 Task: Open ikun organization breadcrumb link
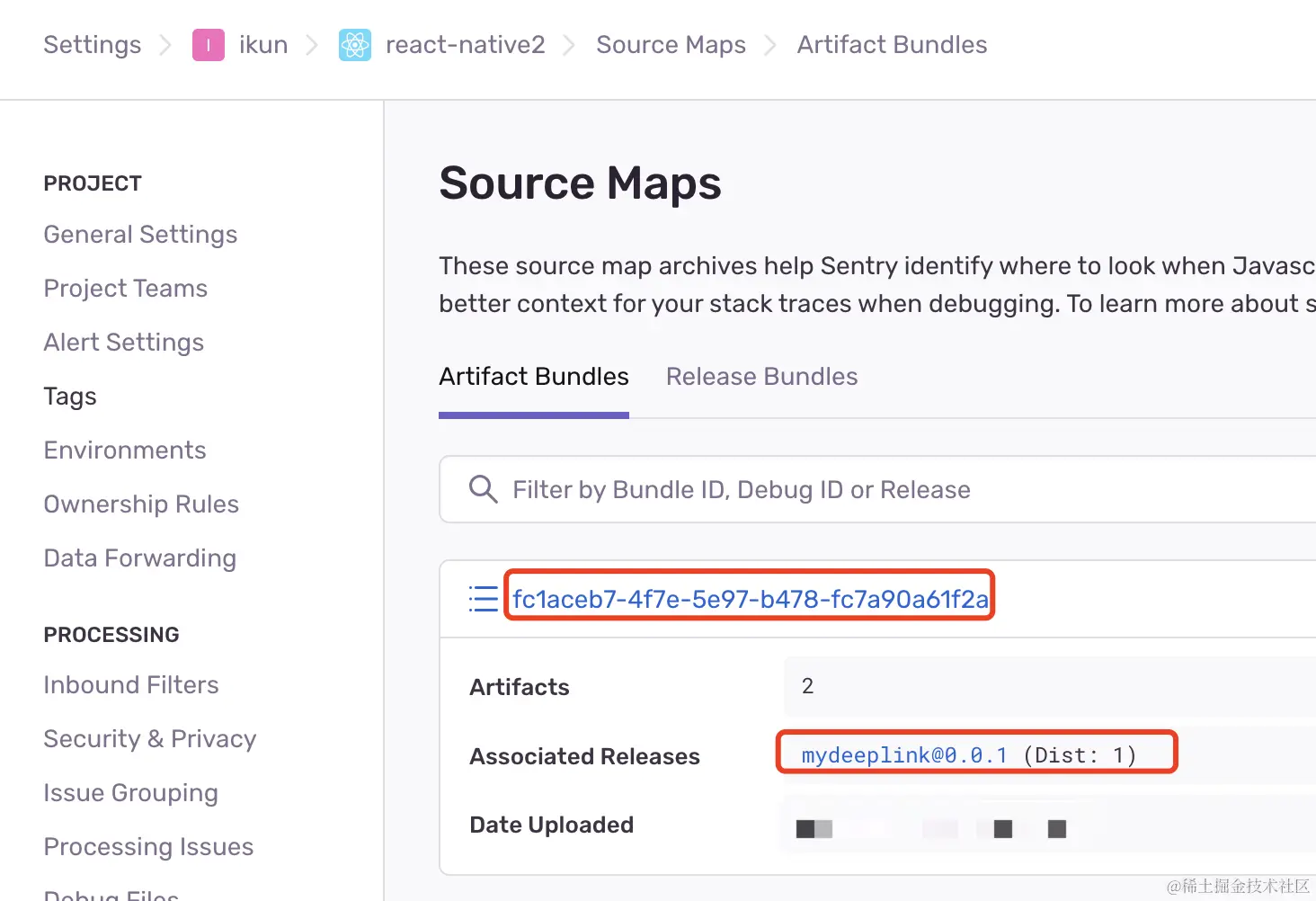click(263, 45)
